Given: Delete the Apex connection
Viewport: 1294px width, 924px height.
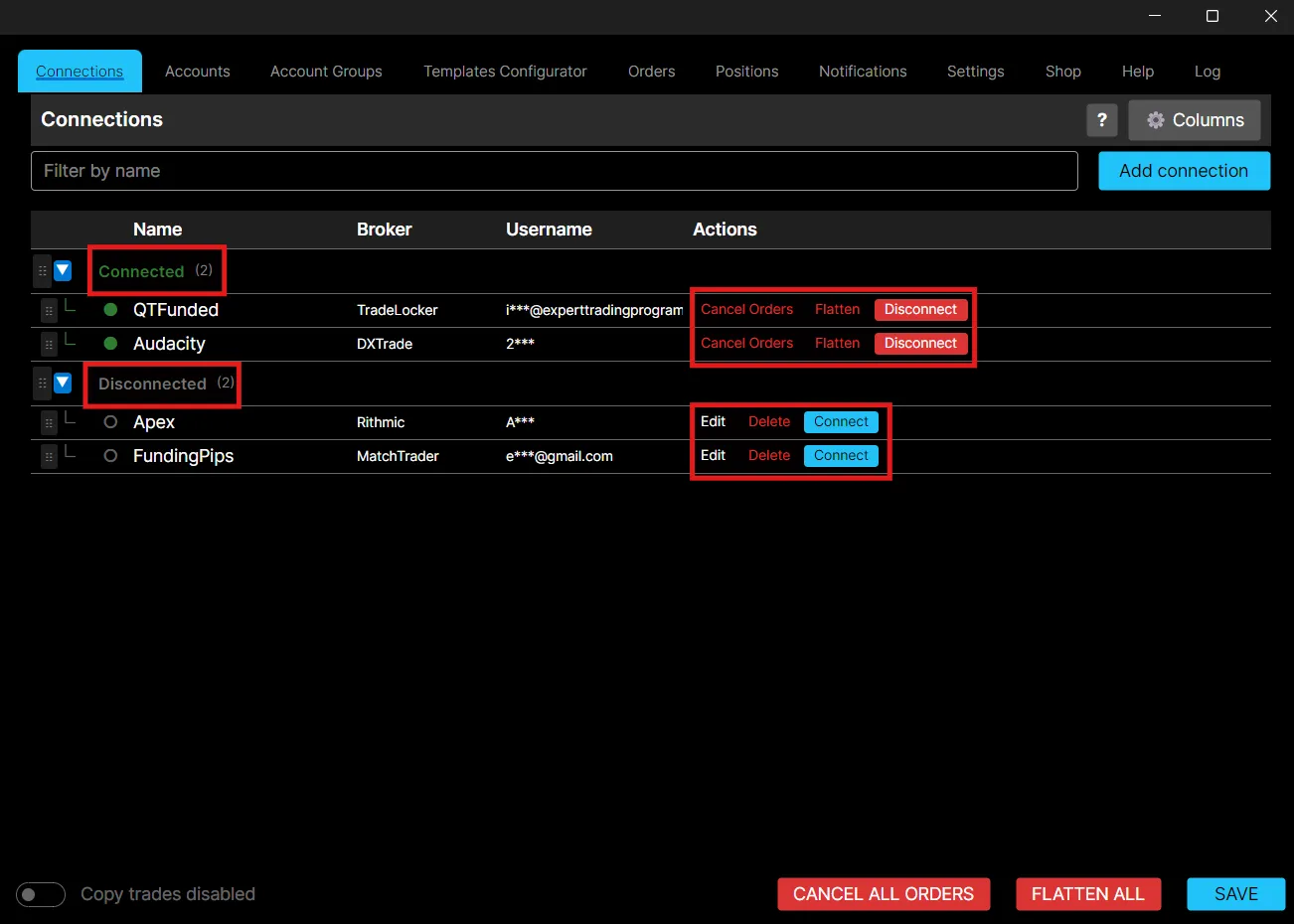Looking at the screenshot, I should 769,422.
